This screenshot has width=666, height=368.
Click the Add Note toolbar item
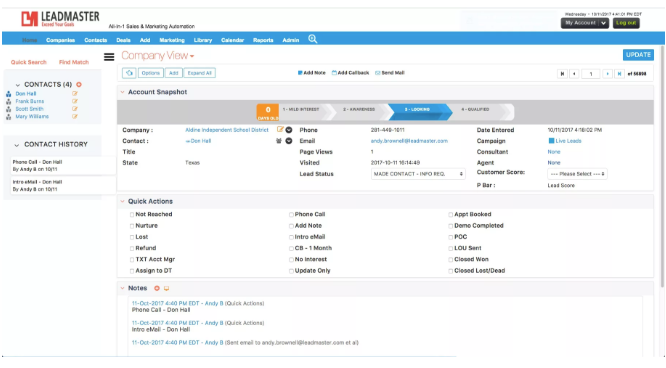tap(311, 73)
